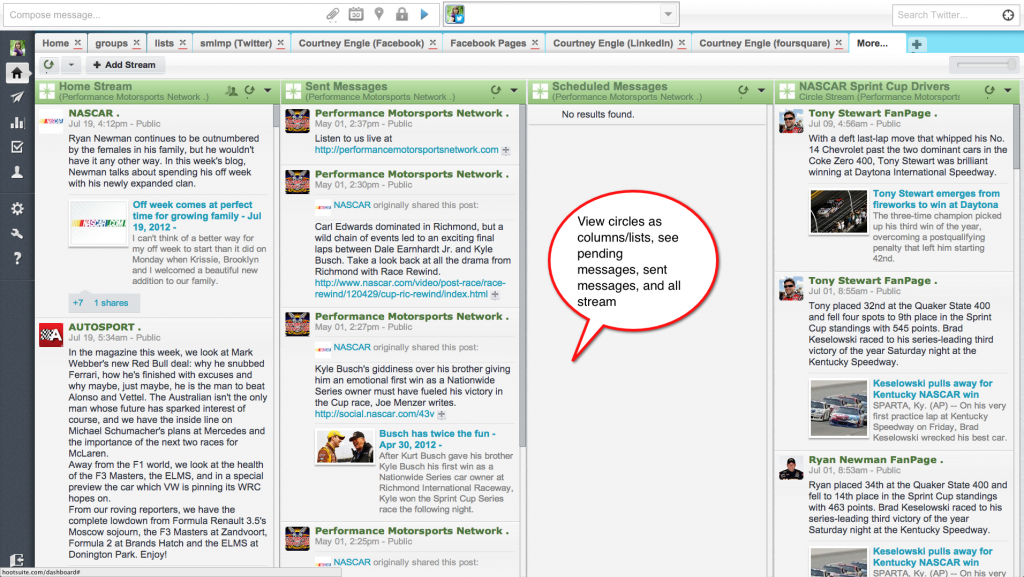Open the profile picker dropdown arrow

click(x=667, y=14)
